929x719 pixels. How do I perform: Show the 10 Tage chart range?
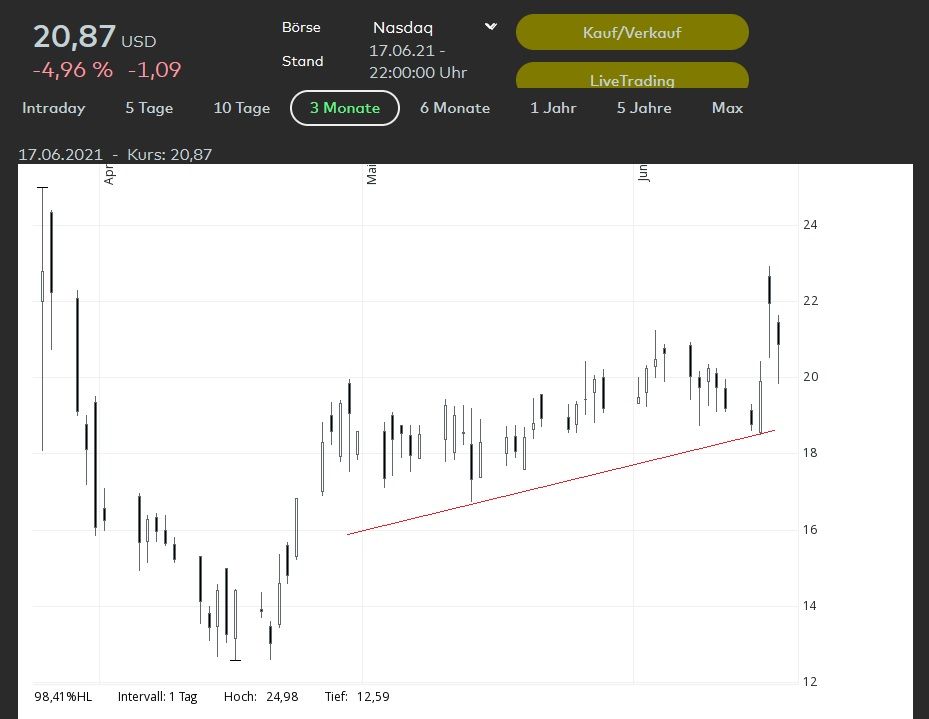click(x=242, y=108)
